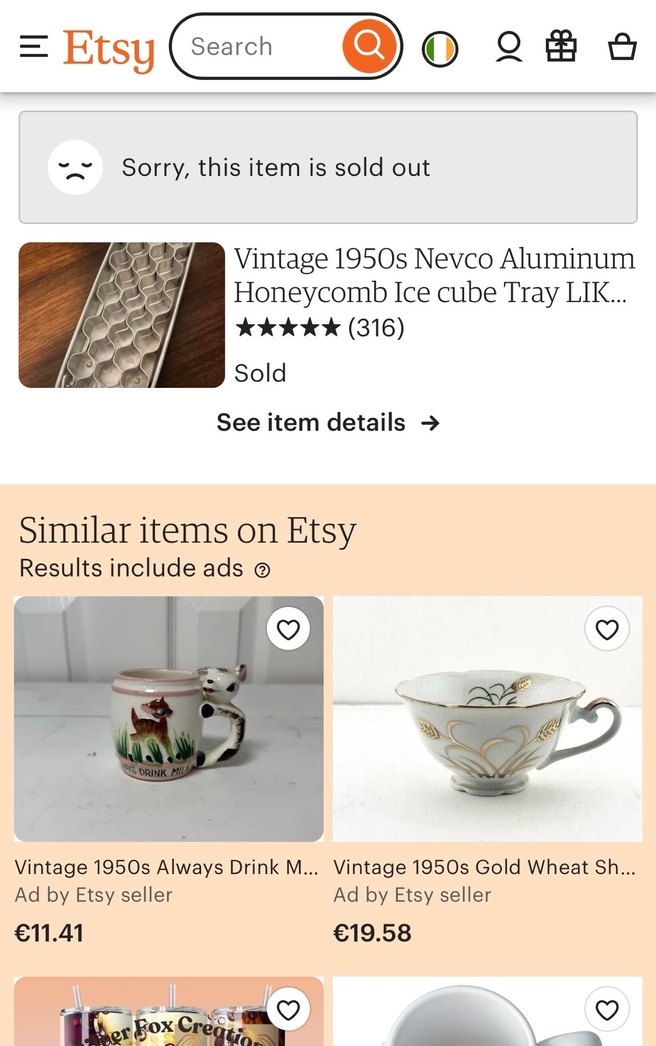Click the orange search magnifier button
Screen dimensions: 656x1046
(x=368, y=46)
